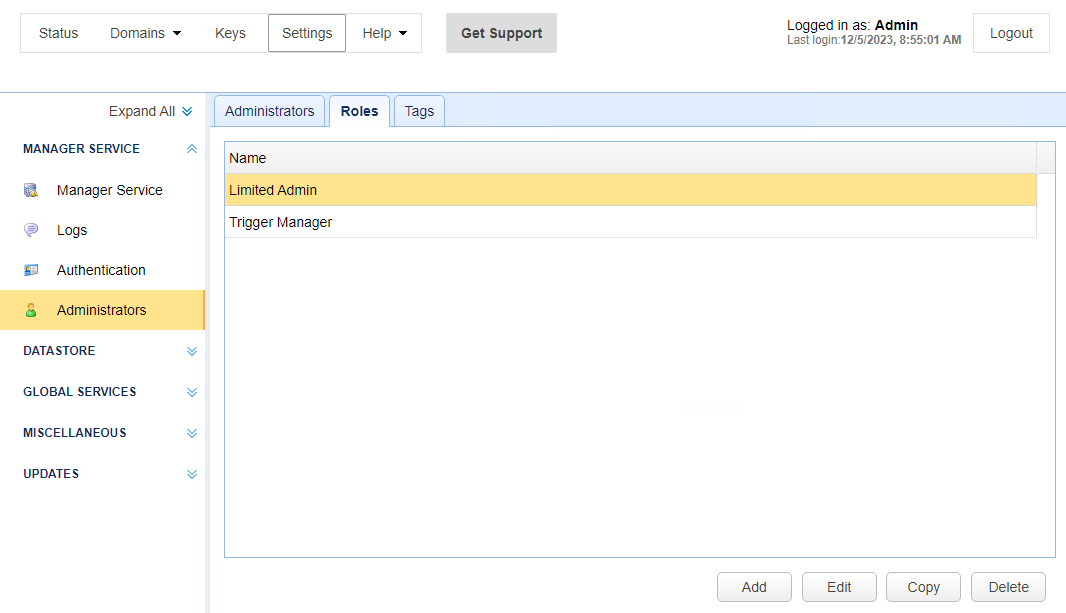Viewport: 1066px width, 613px height.
Task: Expand the Miscellaneous section
Action: tap(192, 434)
